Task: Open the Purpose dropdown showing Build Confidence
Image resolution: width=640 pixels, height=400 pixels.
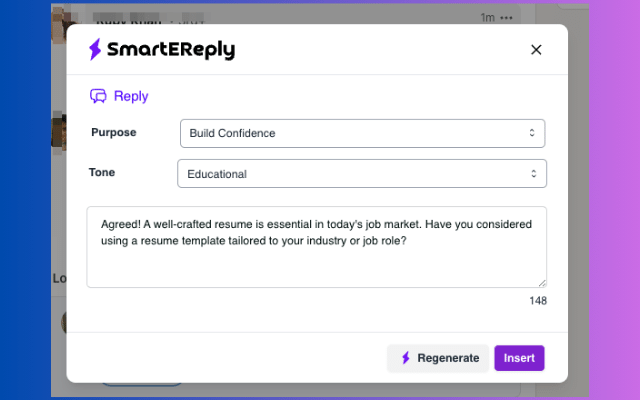Action: [362, 133]
